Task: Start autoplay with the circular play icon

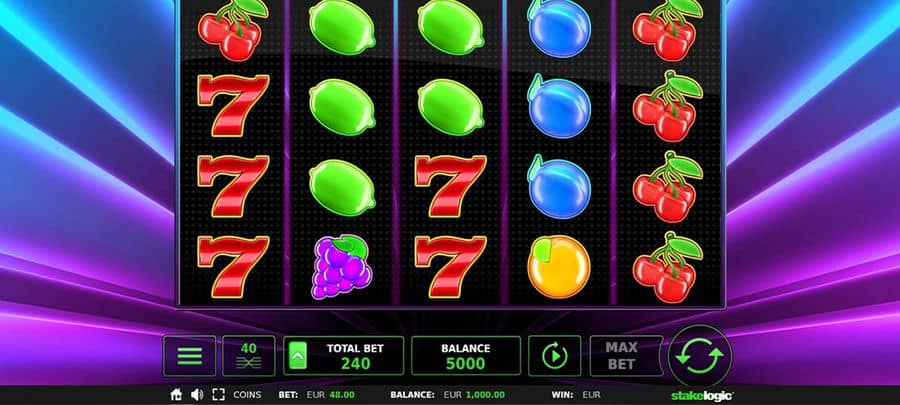Action: (554, 356)
